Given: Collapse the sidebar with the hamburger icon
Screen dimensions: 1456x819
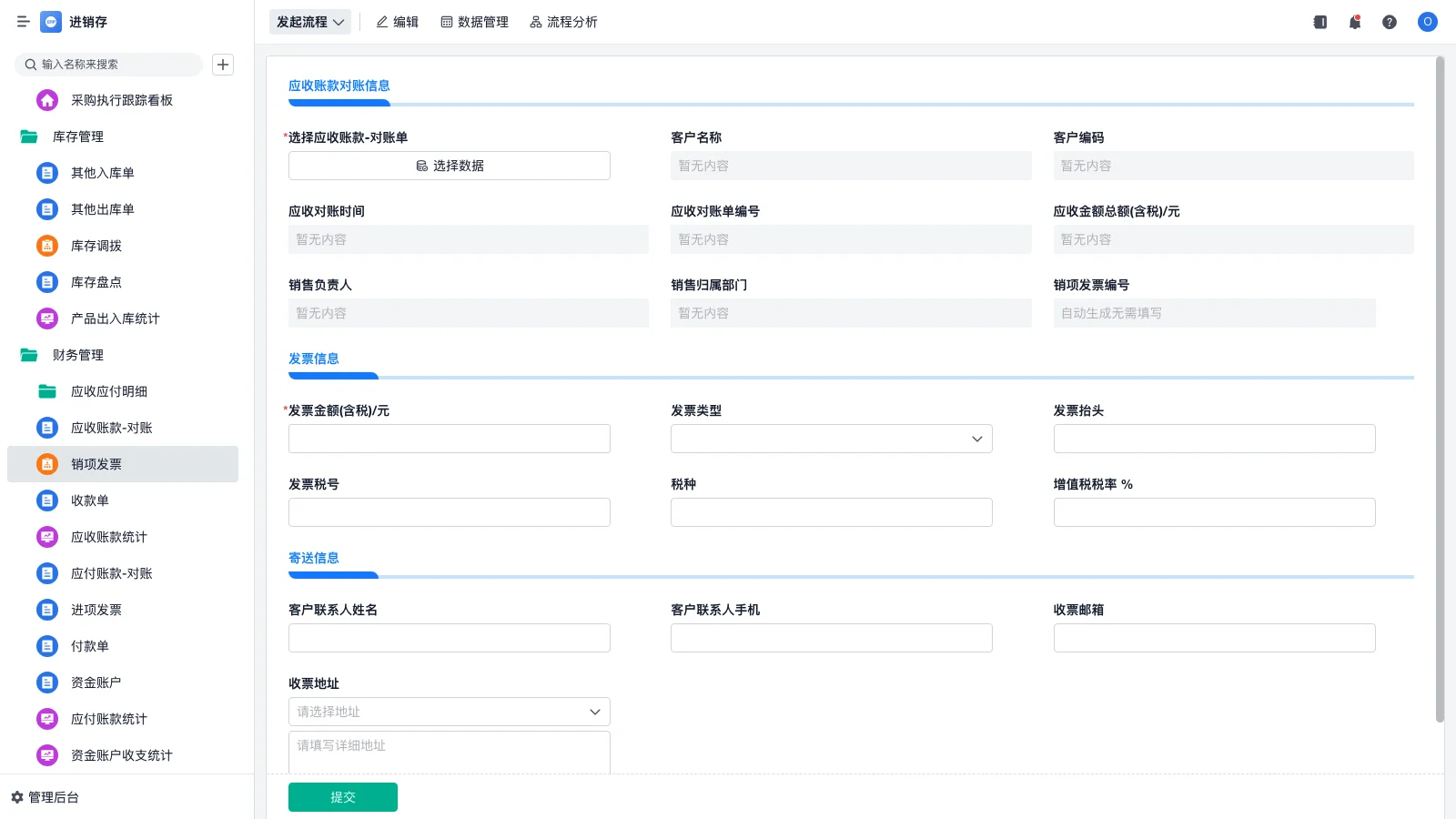Looking at the screenshot, I should (x=23, y=22).
